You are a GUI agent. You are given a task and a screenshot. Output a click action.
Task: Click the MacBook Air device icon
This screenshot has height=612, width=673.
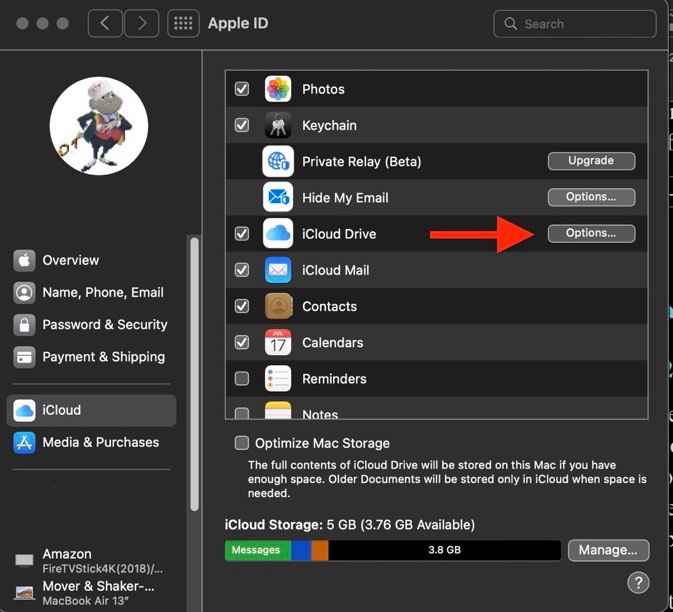click(24, 593)
